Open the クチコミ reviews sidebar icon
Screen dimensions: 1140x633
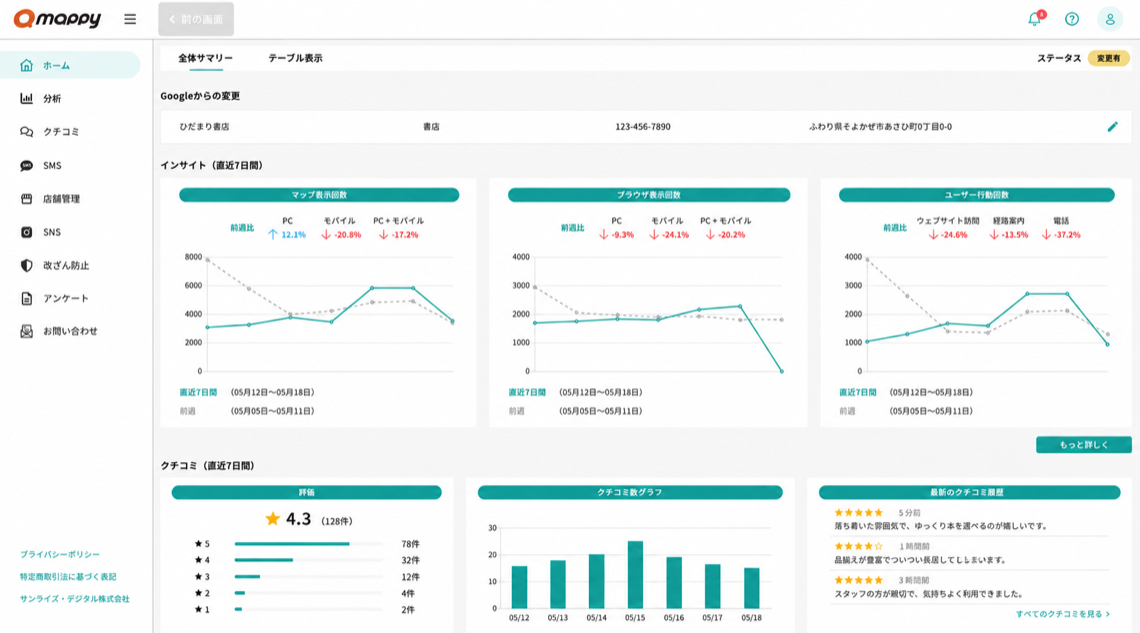[27, 132]
